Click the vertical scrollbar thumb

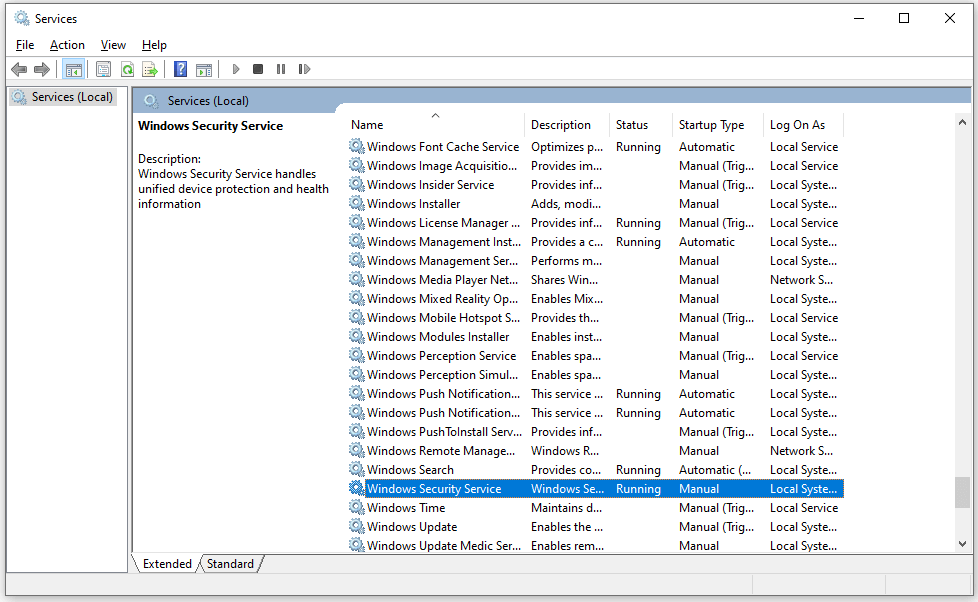point(962,493)
